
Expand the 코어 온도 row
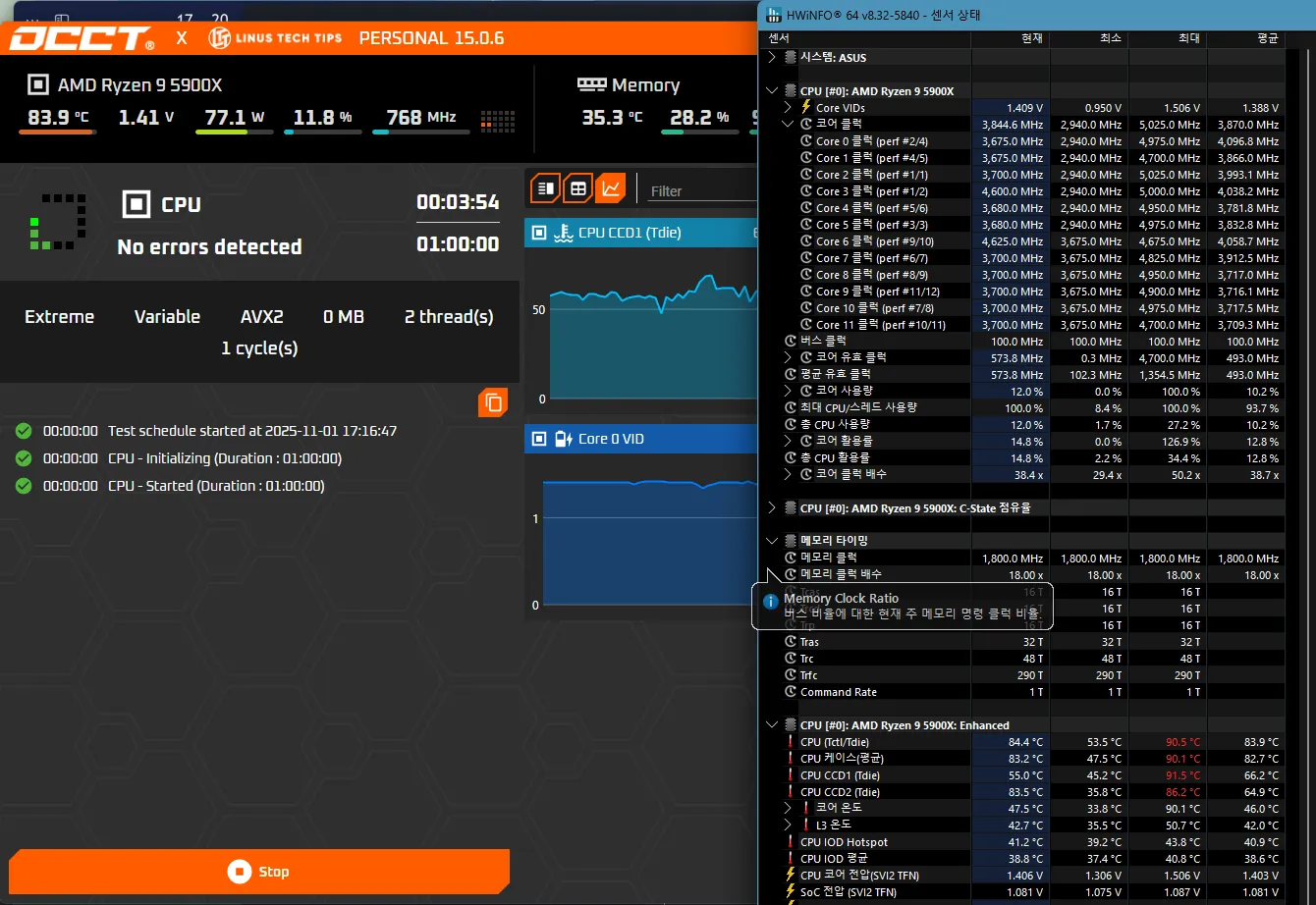click(788, 808)
